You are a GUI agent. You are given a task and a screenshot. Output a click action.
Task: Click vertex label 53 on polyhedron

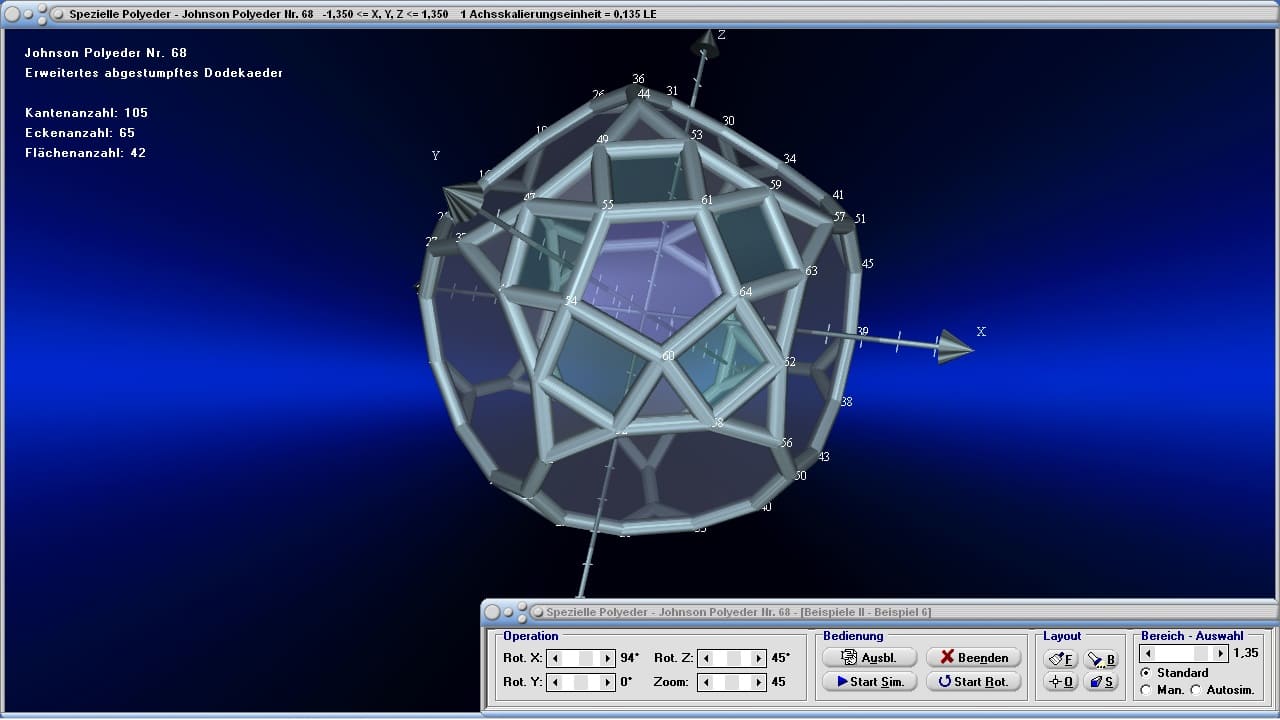click(x=696, y=135)
